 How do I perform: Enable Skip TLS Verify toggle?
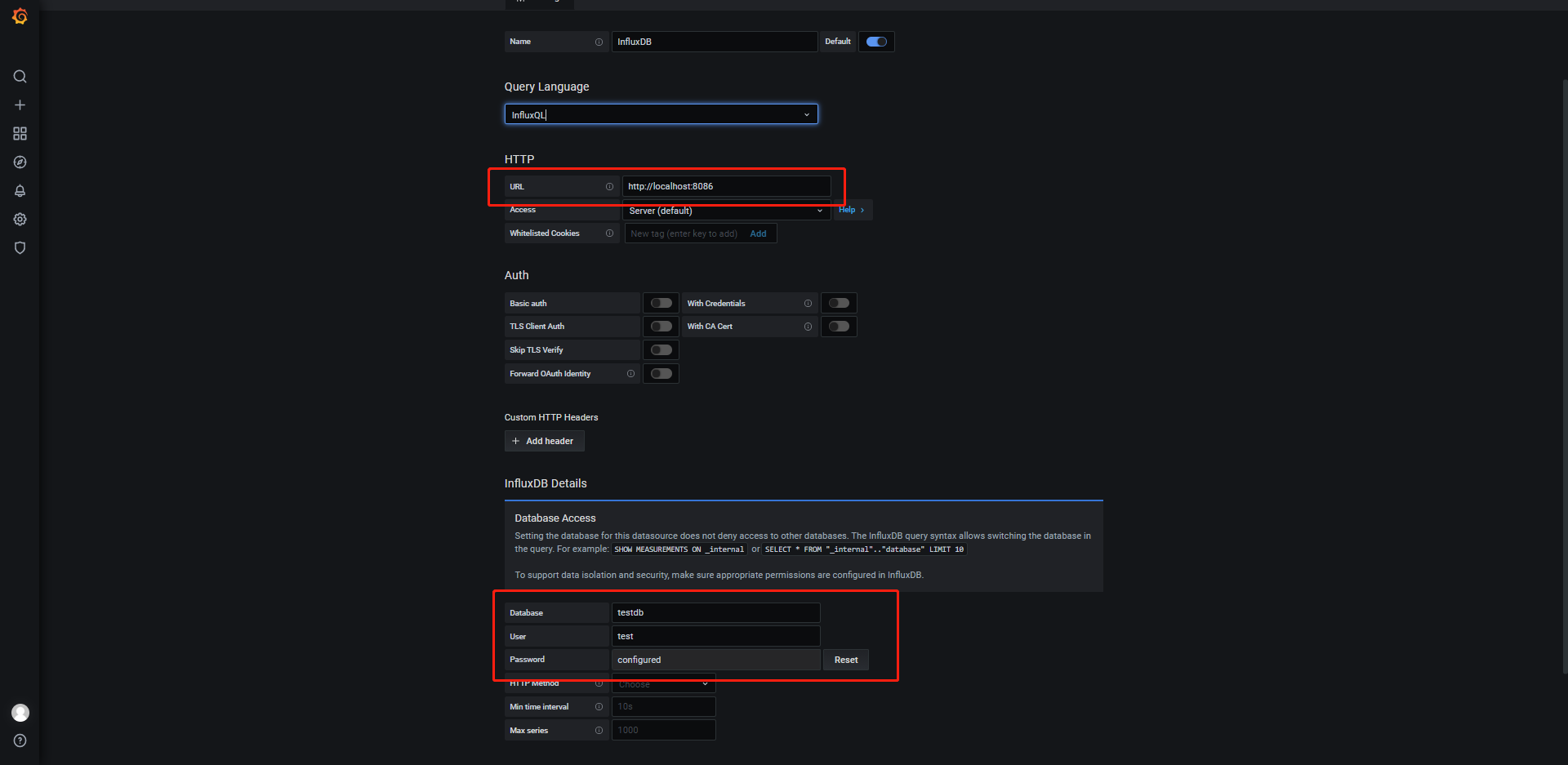point(661,350)
